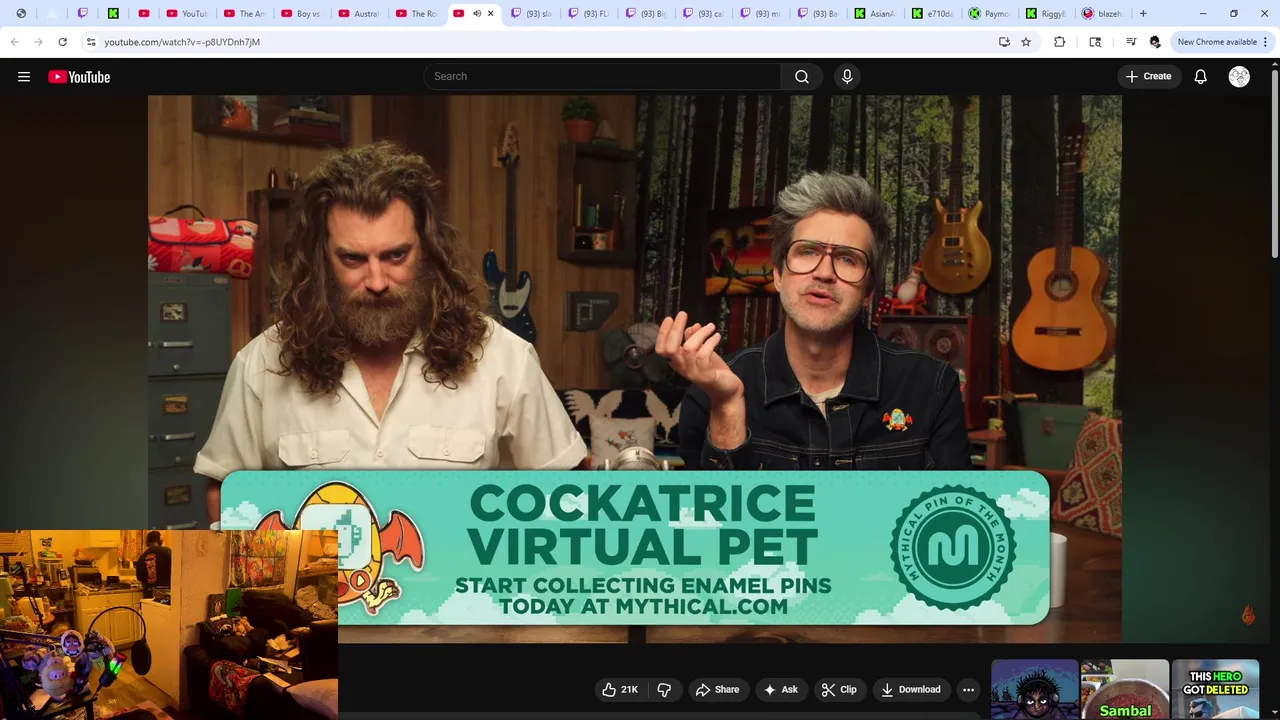Go to YouTube home via logo

point(79,77)
